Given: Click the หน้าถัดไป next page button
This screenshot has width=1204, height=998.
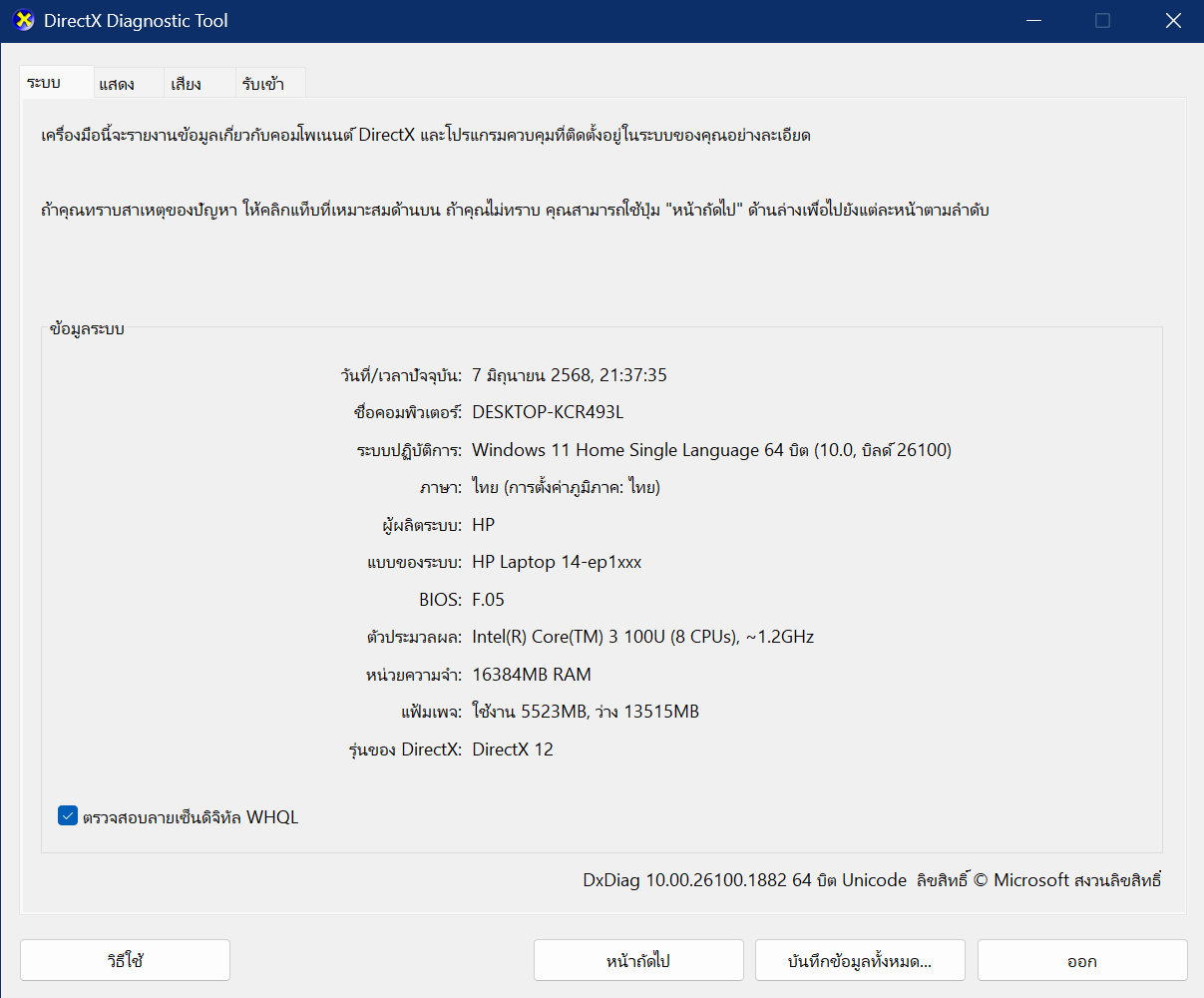Looking at the screenshot, I should (x=638, y=960).
